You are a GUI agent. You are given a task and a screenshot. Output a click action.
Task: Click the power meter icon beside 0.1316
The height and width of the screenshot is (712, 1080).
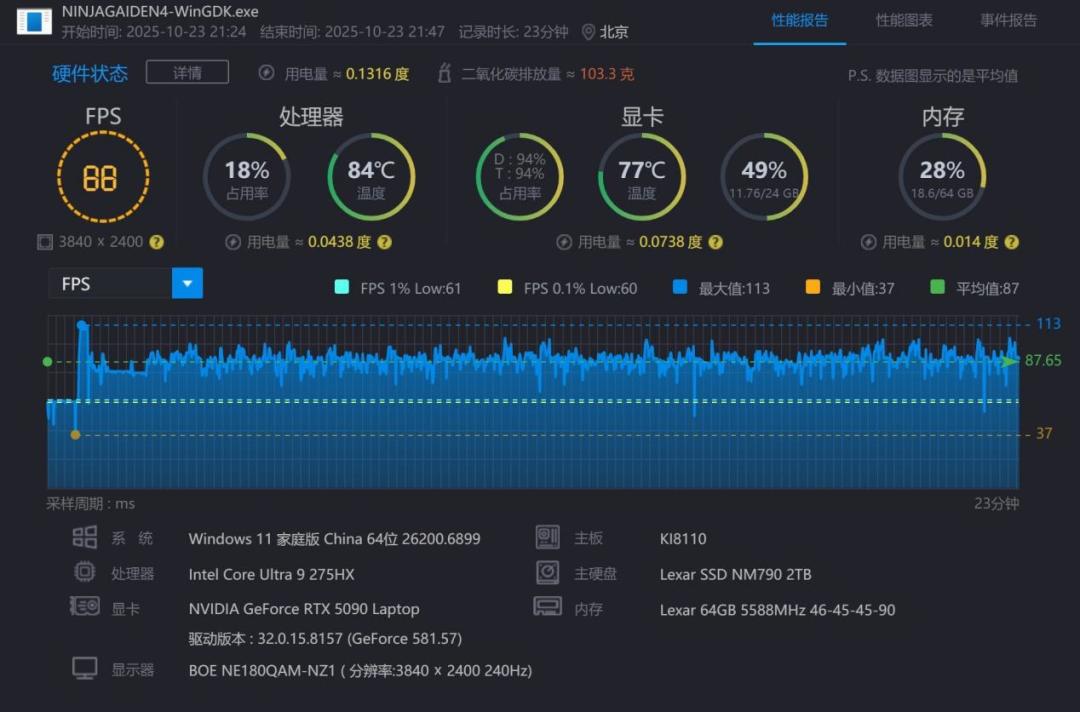267,73
